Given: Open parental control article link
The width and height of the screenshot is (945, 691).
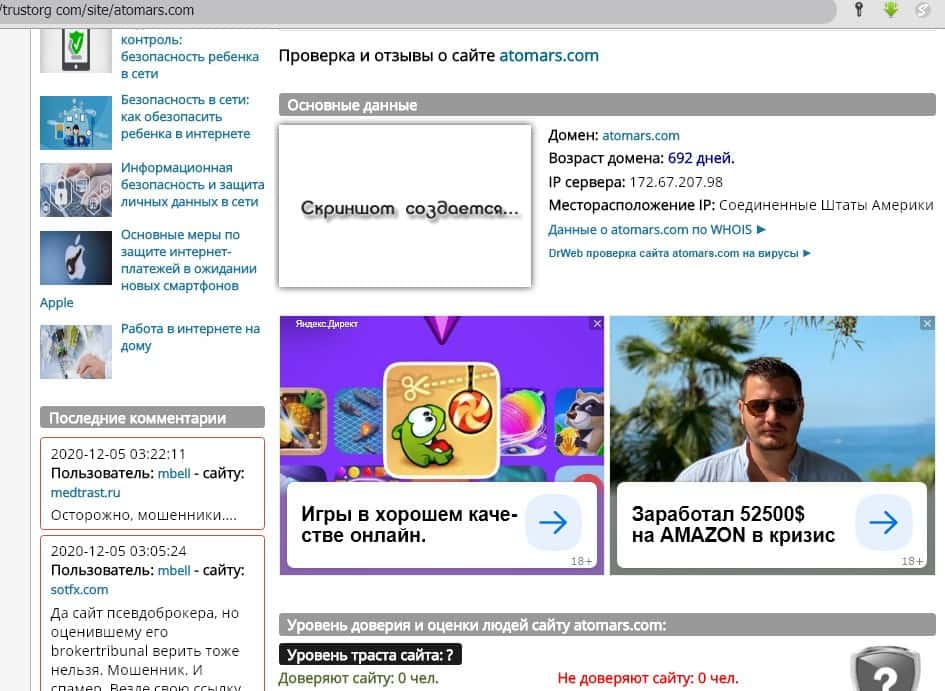Looking at the screenshot, I should [190, 56].
